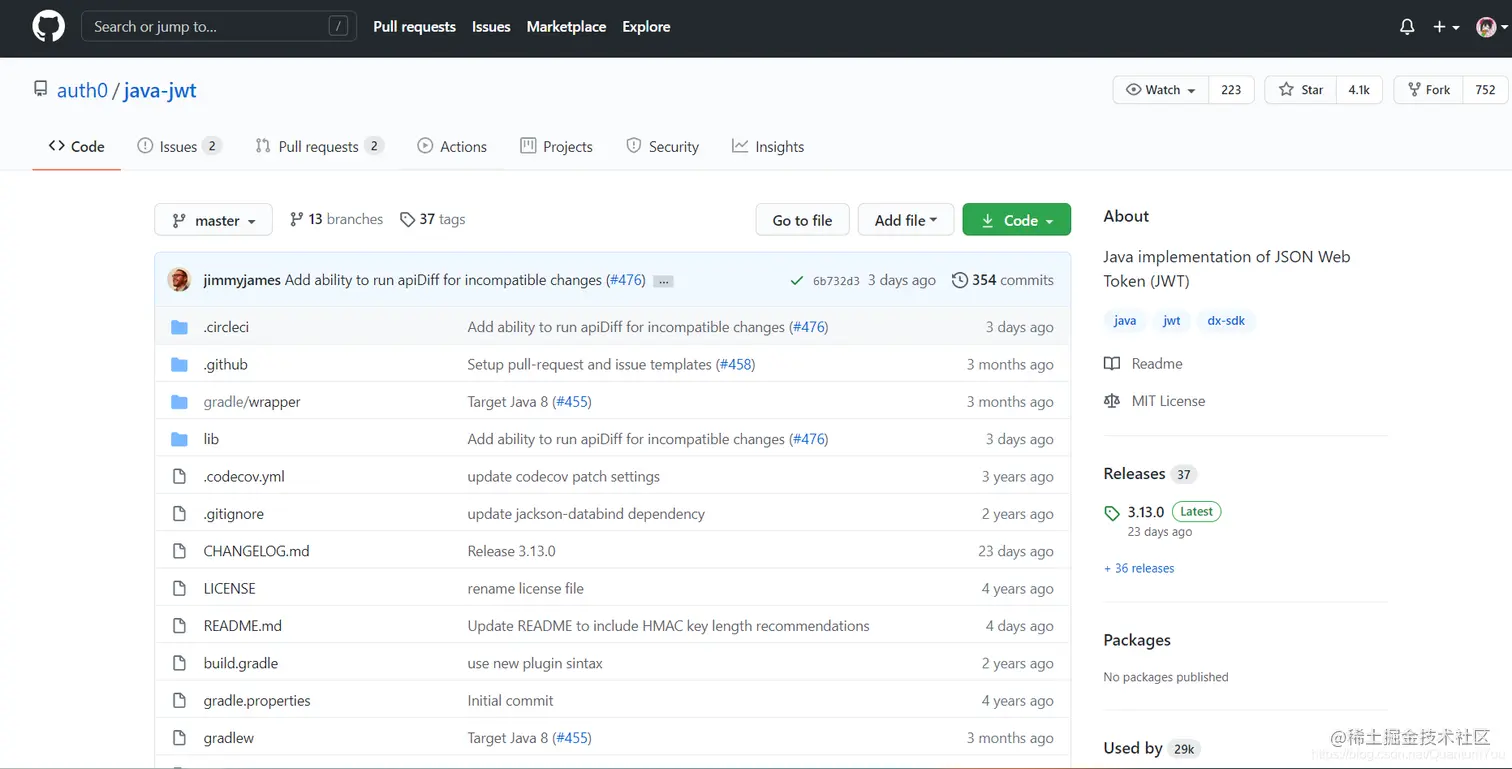Select the java topic tag
The image size is (1512, 769).
1125,321
